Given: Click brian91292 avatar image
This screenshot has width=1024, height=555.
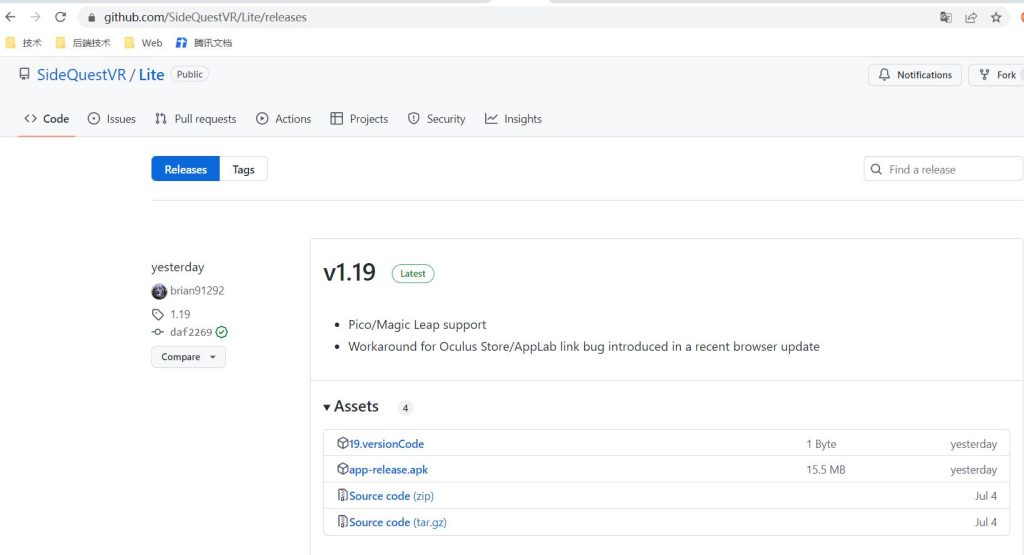Looking at the screenshot, I should [x=159, y=291].
